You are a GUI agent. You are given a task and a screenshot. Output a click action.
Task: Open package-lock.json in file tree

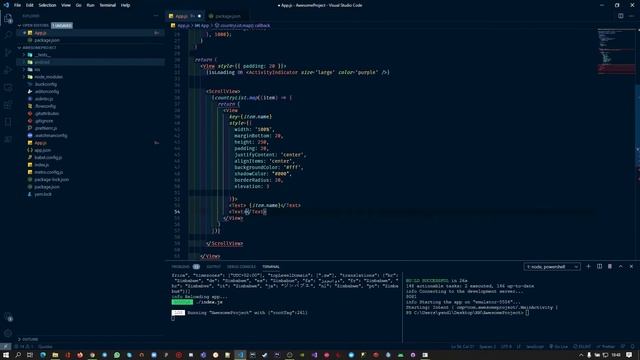(x=51, y=180)
